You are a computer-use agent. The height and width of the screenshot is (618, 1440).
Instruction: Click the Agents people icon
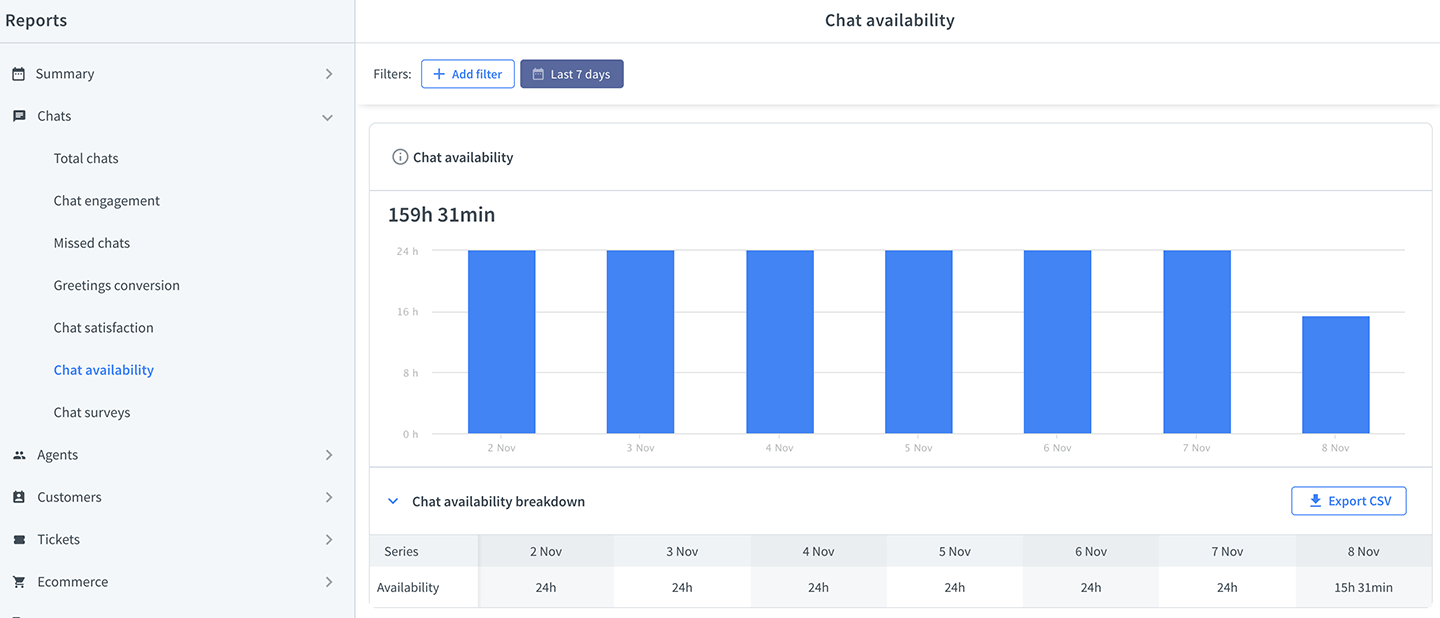click(19, 455)
